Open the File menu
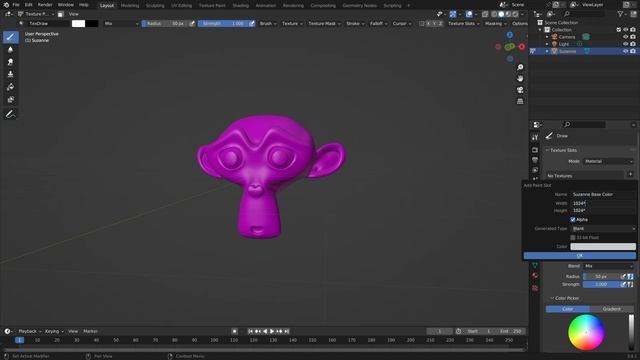This screenshot has width=640, height=360. [16, 5]
